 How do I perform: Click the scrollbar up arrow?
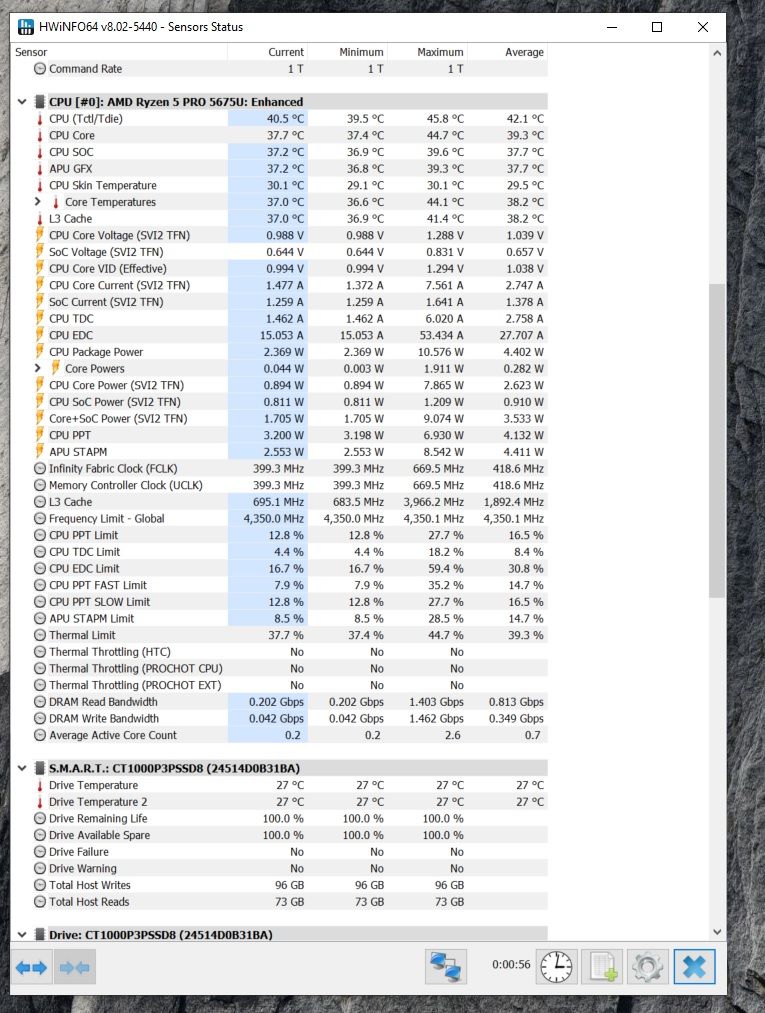coord(717,53)
